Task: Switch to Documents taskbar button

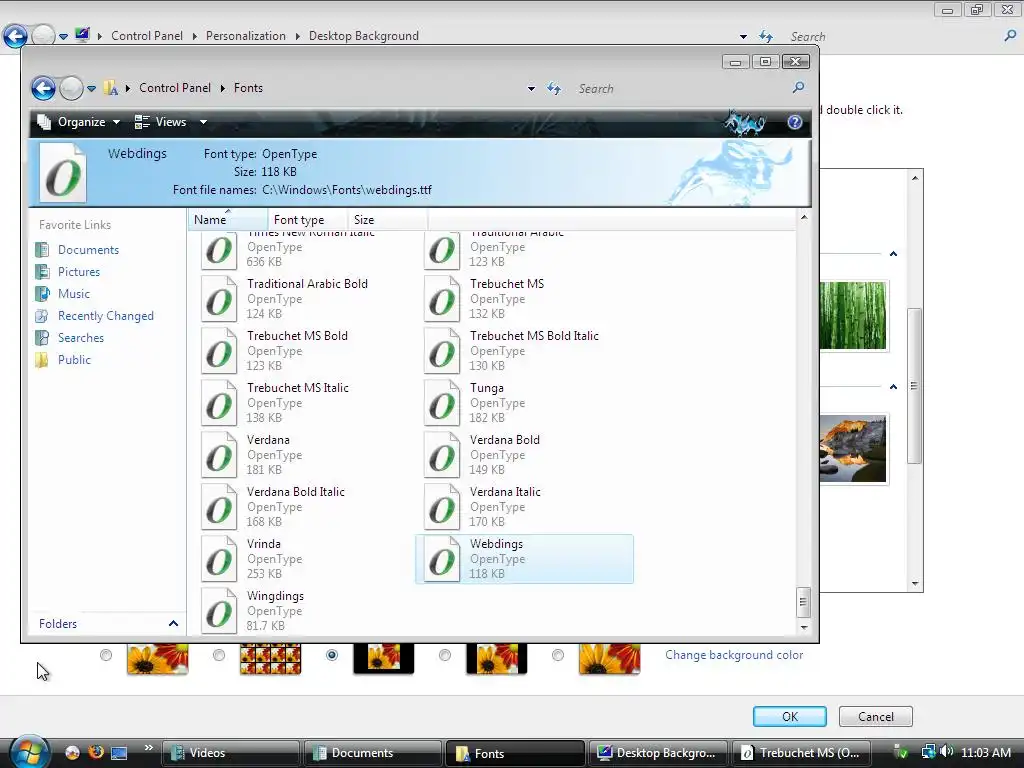Action: [x=372, y=753]
